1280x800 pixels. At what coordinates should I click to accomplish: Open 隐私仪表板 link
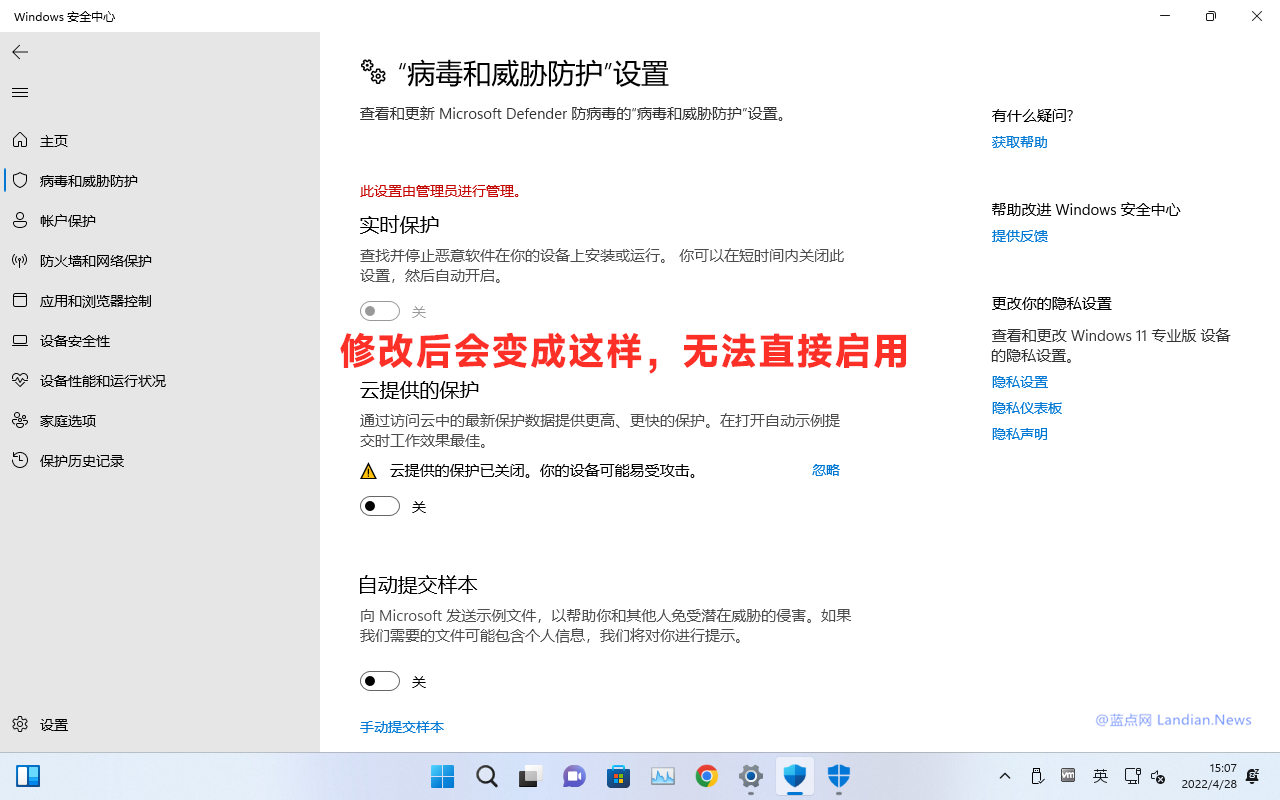(1027, 408)
